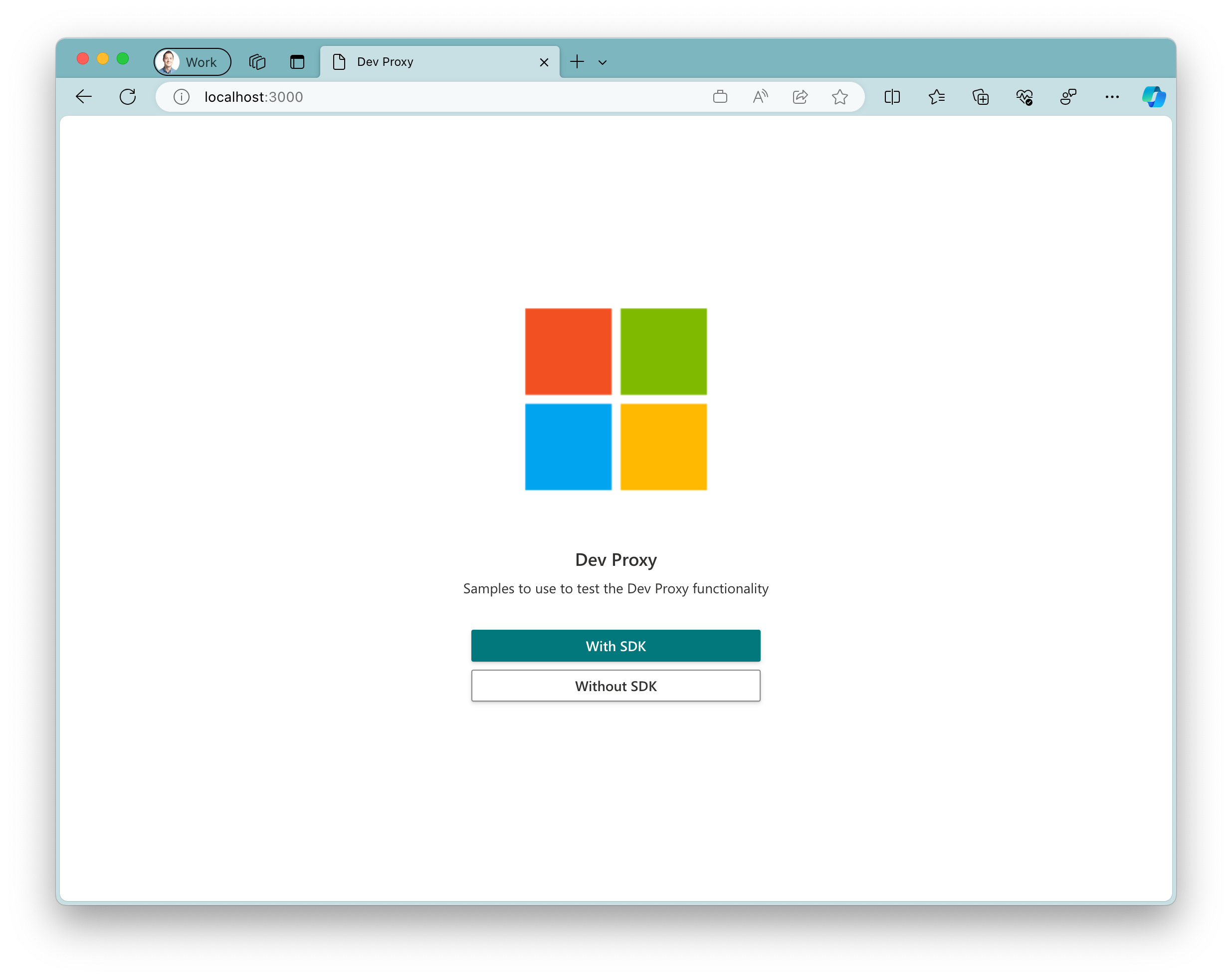The height and width of the screenshot is (979, 1232).
Task: Open the browser settings menu
Action: 1112,97
